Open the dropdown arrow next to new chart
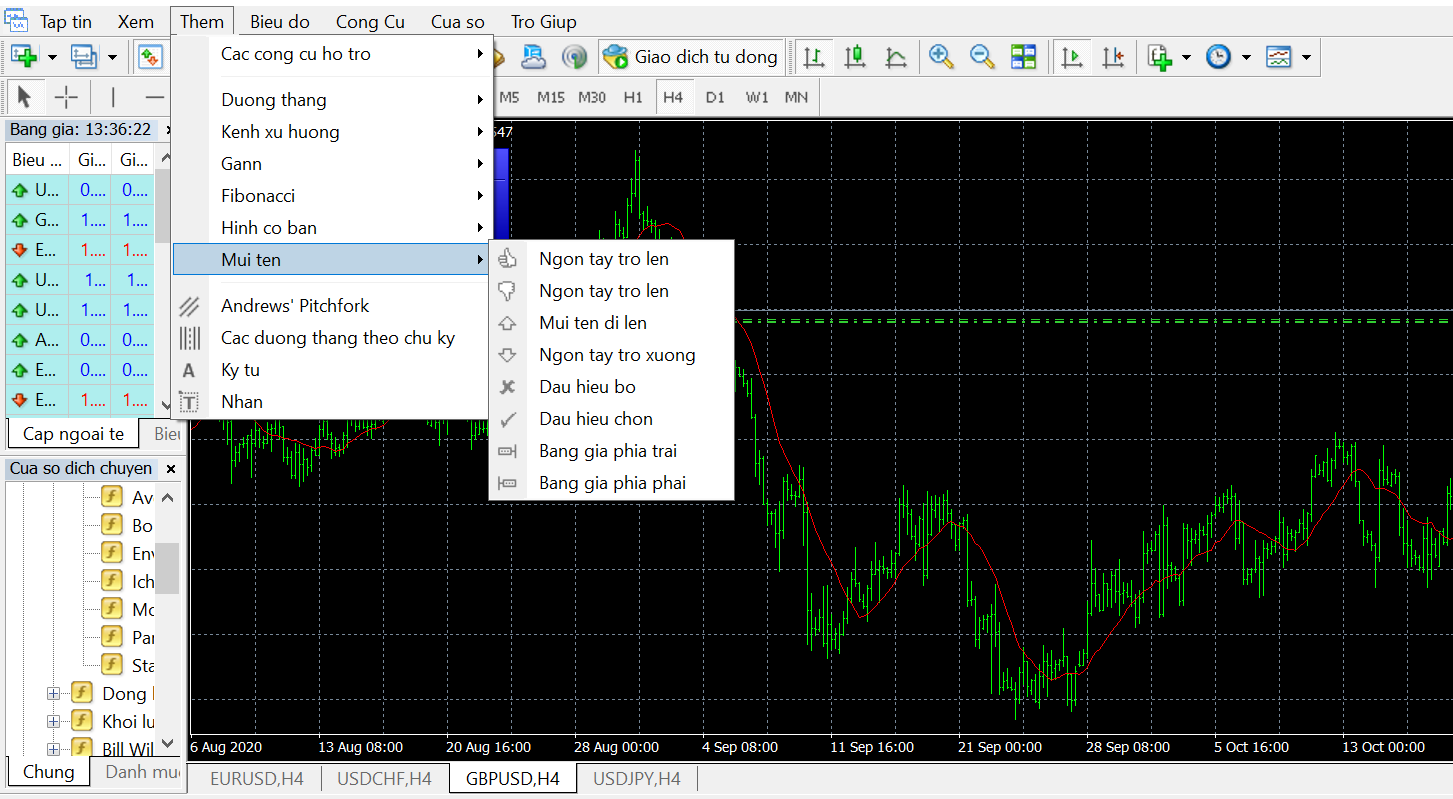Image resolution: width=1453 pixels, height=799 pixels. tap(52, 57)
